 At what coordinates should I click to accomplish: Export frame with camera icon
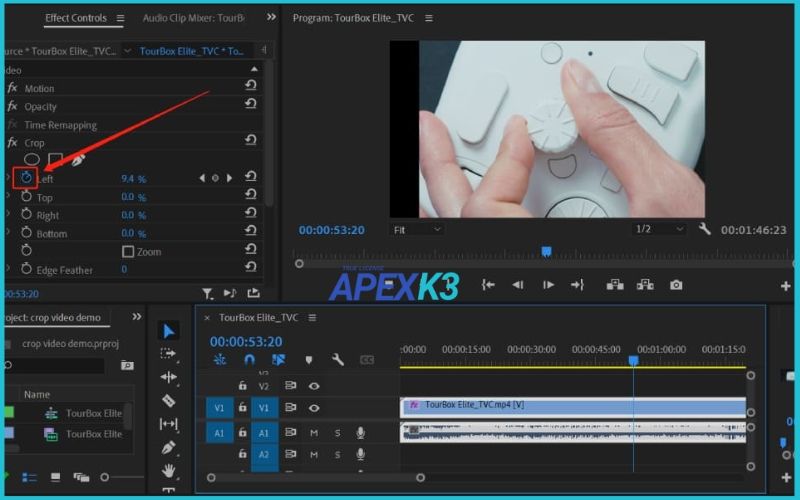[676, 285]
